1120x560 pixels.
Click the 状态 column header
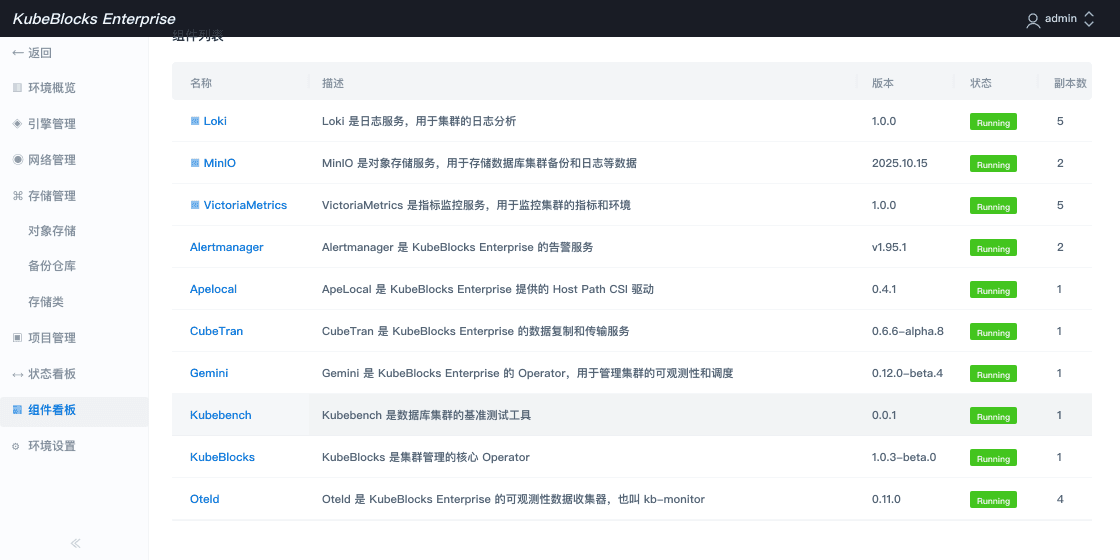click(x=981, y=83)
